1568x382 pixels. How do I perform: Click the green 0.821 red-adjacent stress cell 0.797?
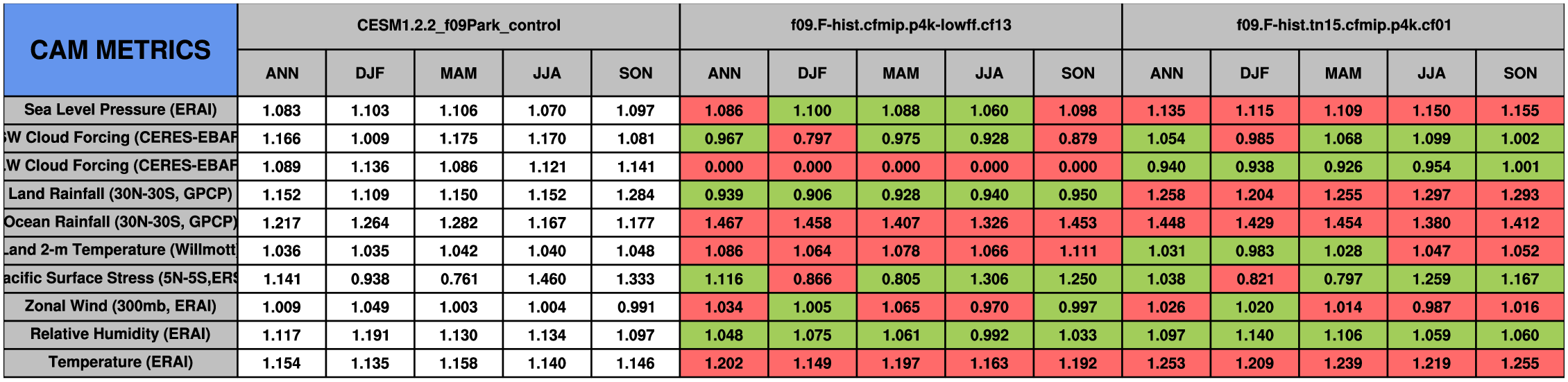point(1343,279)
